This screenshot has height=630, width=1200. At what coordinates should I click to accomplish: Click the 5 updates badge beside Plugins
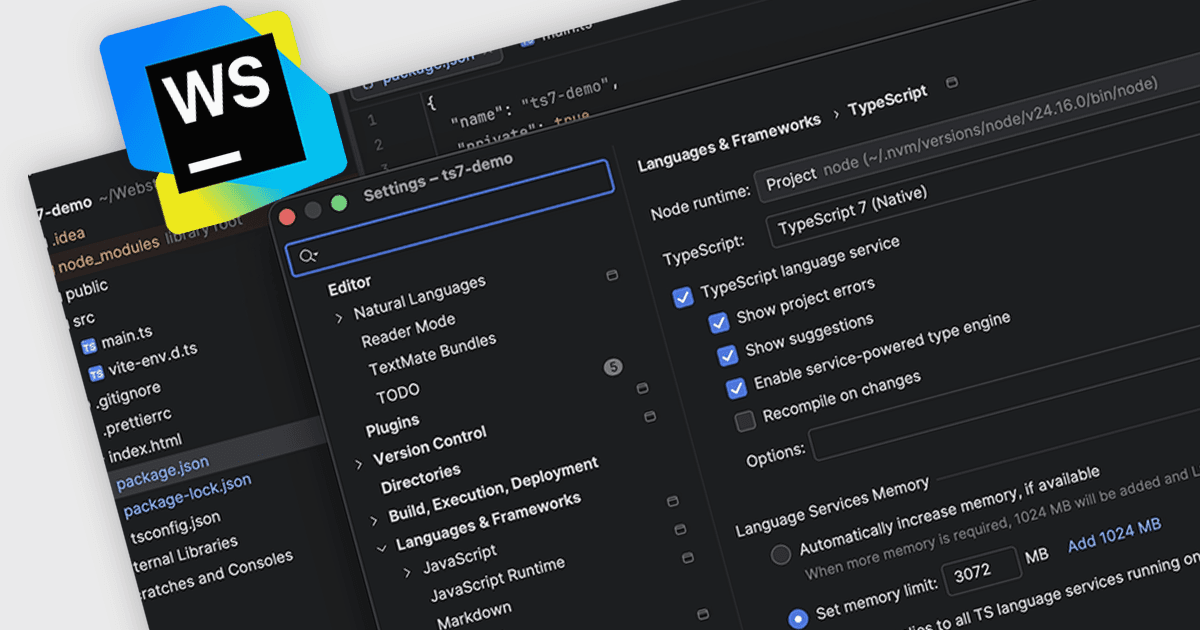tap(613, 367)
